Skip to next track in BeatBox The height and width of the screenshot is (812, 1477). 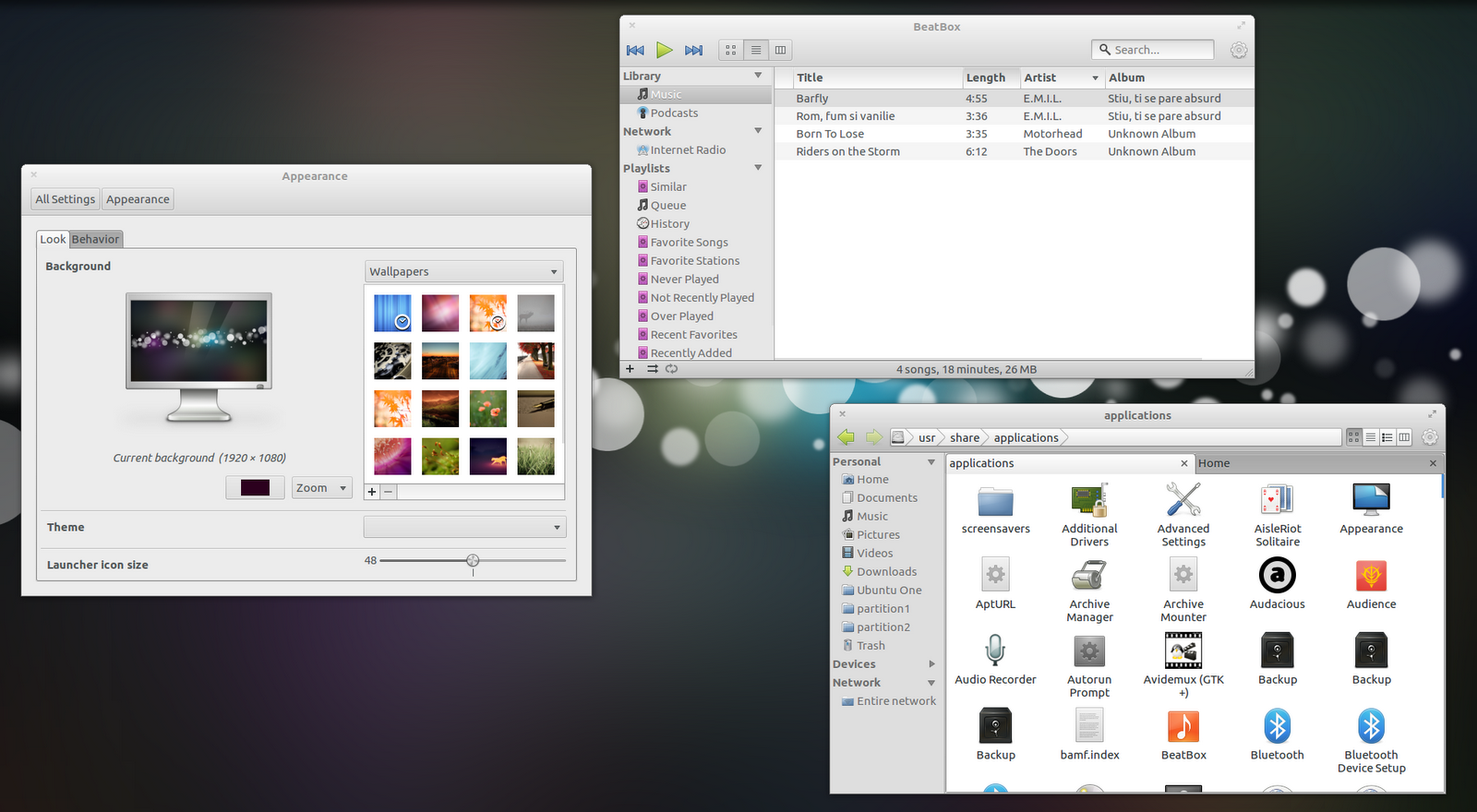click(x=693, y=50)
